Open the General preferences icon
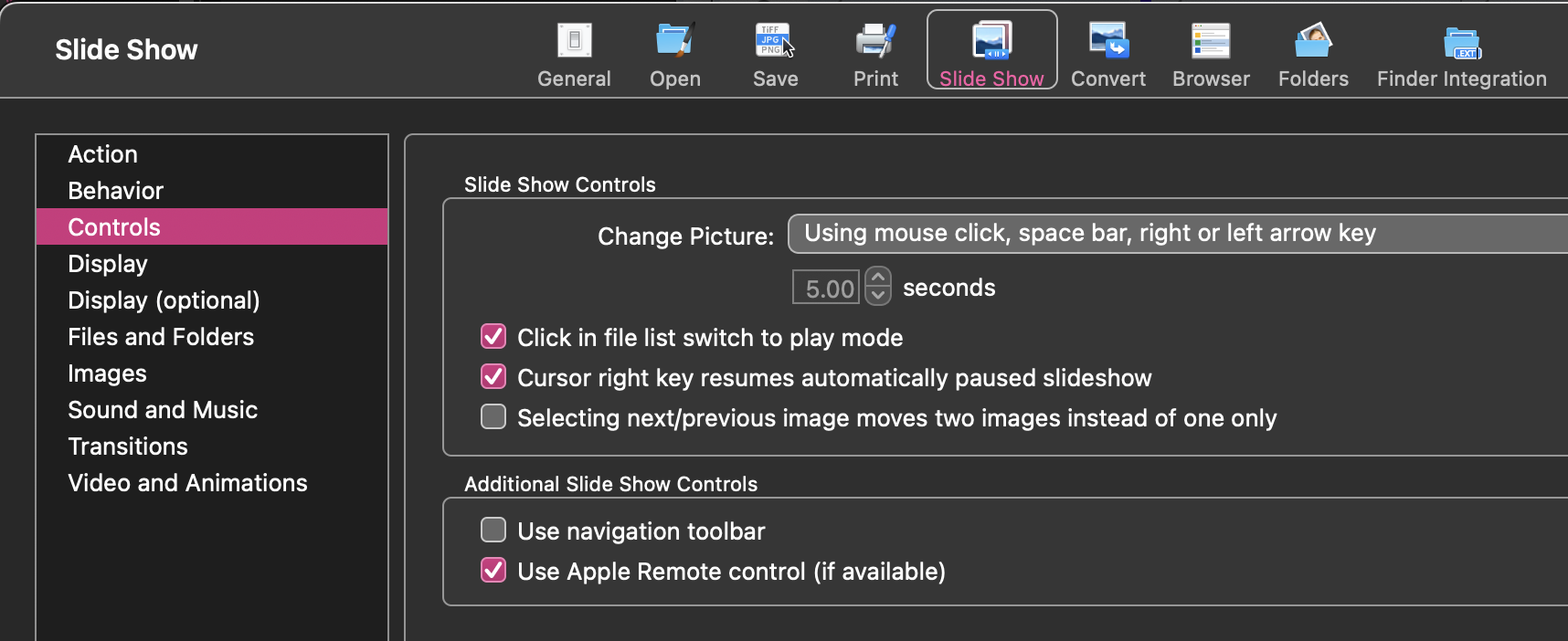Screen dimensions: 1568x641 point(574,41)
